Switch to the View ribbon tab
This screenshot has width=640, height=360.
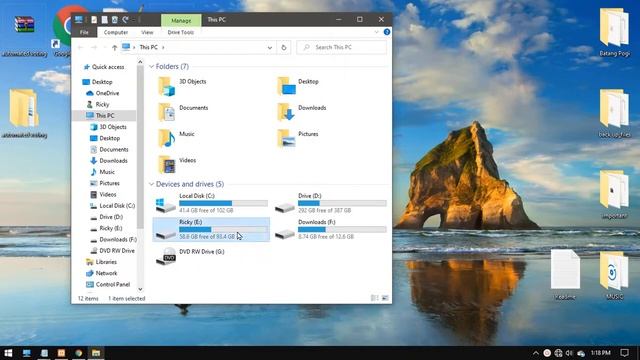tap(147, 32)
